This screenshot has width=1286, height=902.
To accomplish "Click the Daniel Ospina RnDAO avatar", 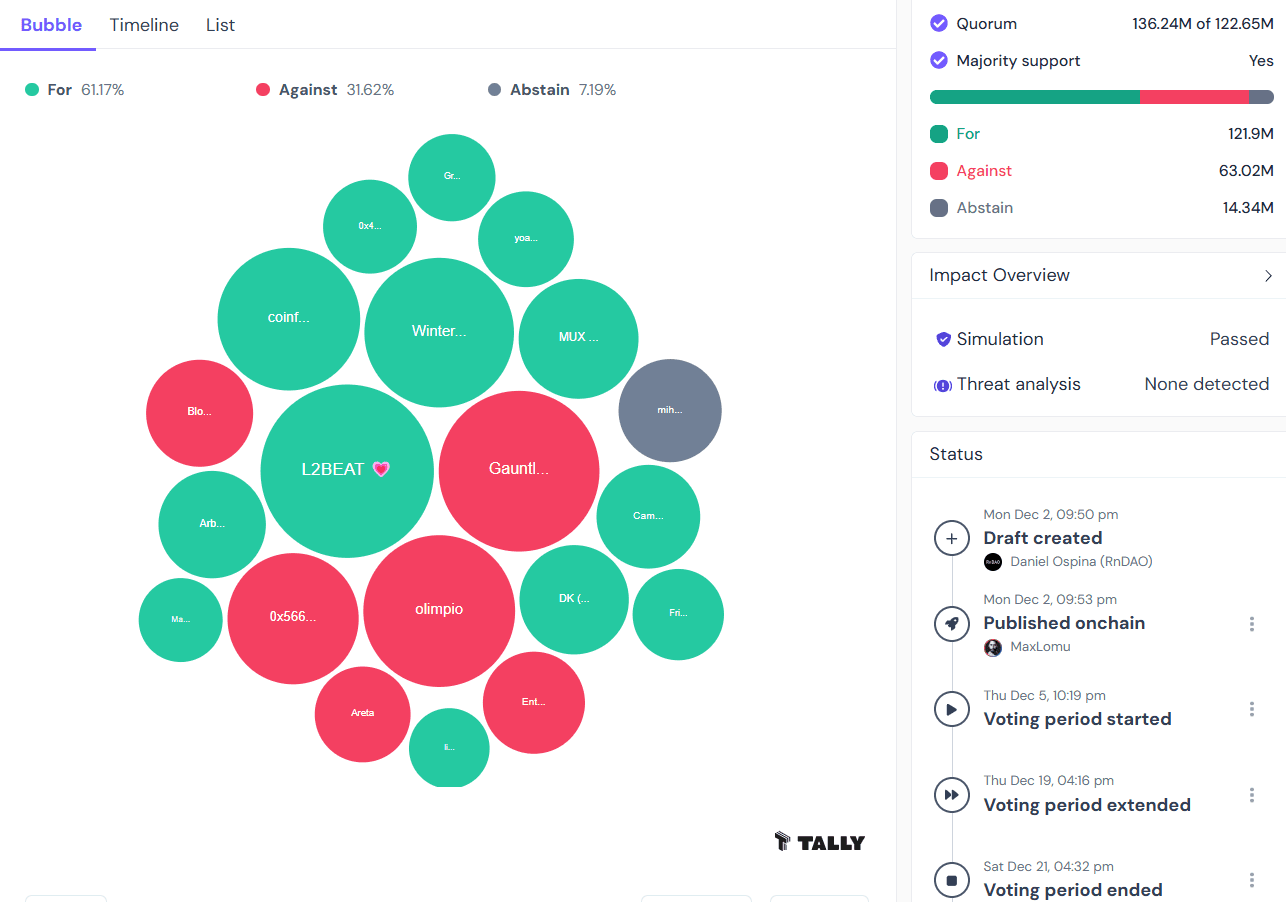I will (x=993, y=562).
